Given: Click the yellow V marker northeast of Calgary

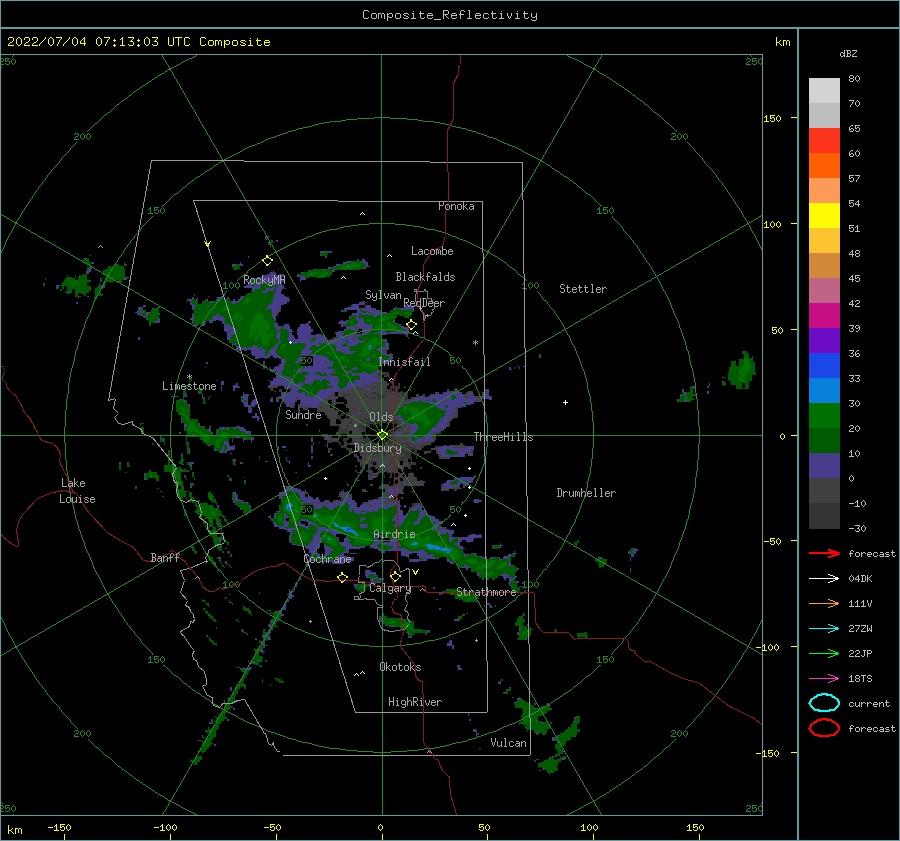Looking at the screenshot, I should [x=416, y=572].
